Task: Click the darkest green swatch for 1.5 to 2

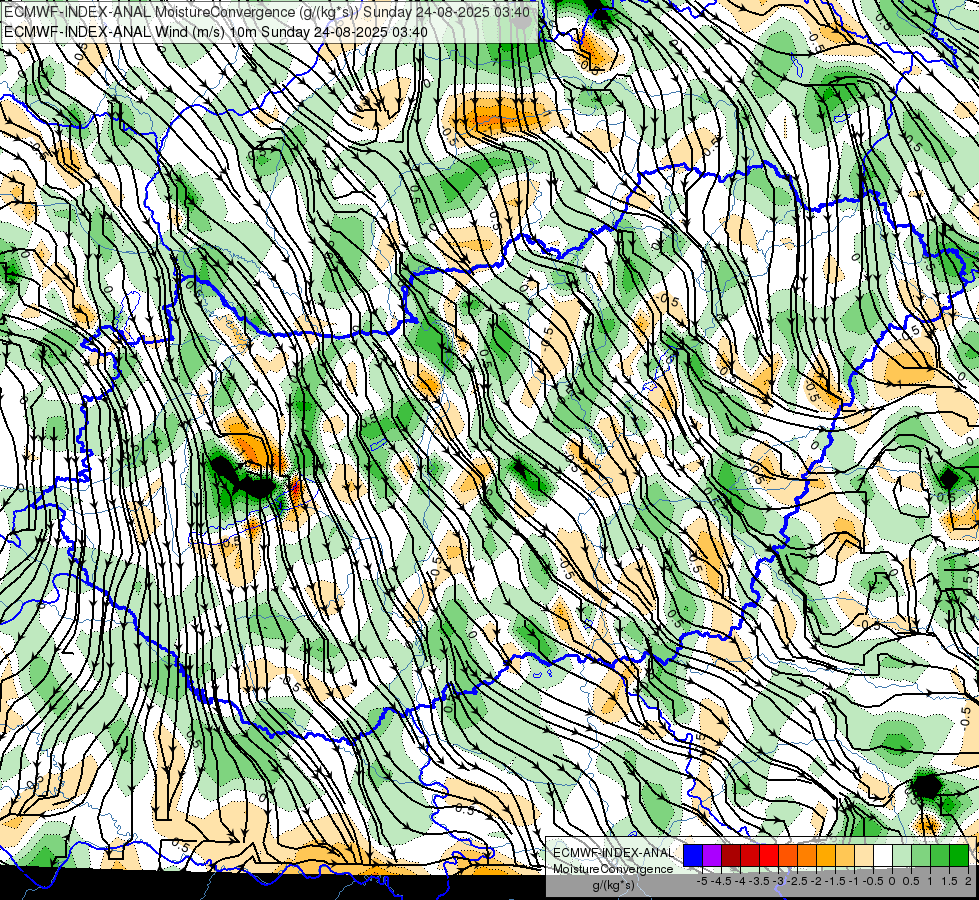Action: (959, 855)
